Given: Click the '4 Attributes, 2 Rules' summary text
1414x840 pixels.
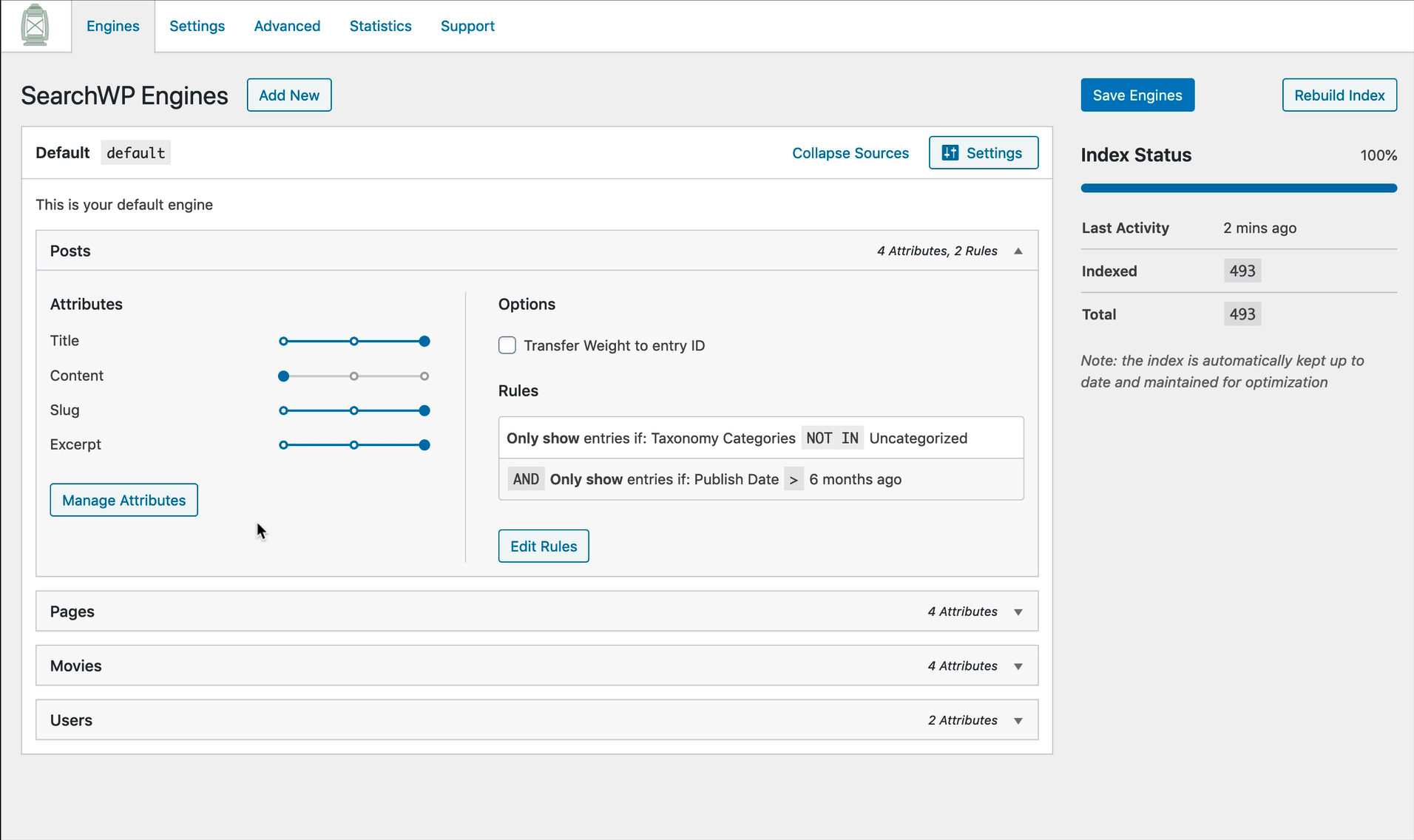Looking at the screenshot, I should click(937, 251).
